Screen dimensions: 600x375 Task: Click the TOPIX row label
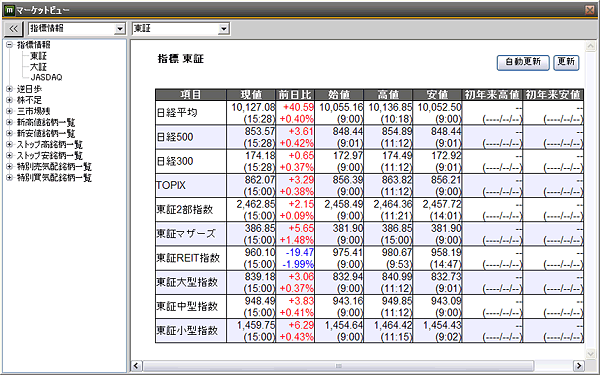coord(171,185)
